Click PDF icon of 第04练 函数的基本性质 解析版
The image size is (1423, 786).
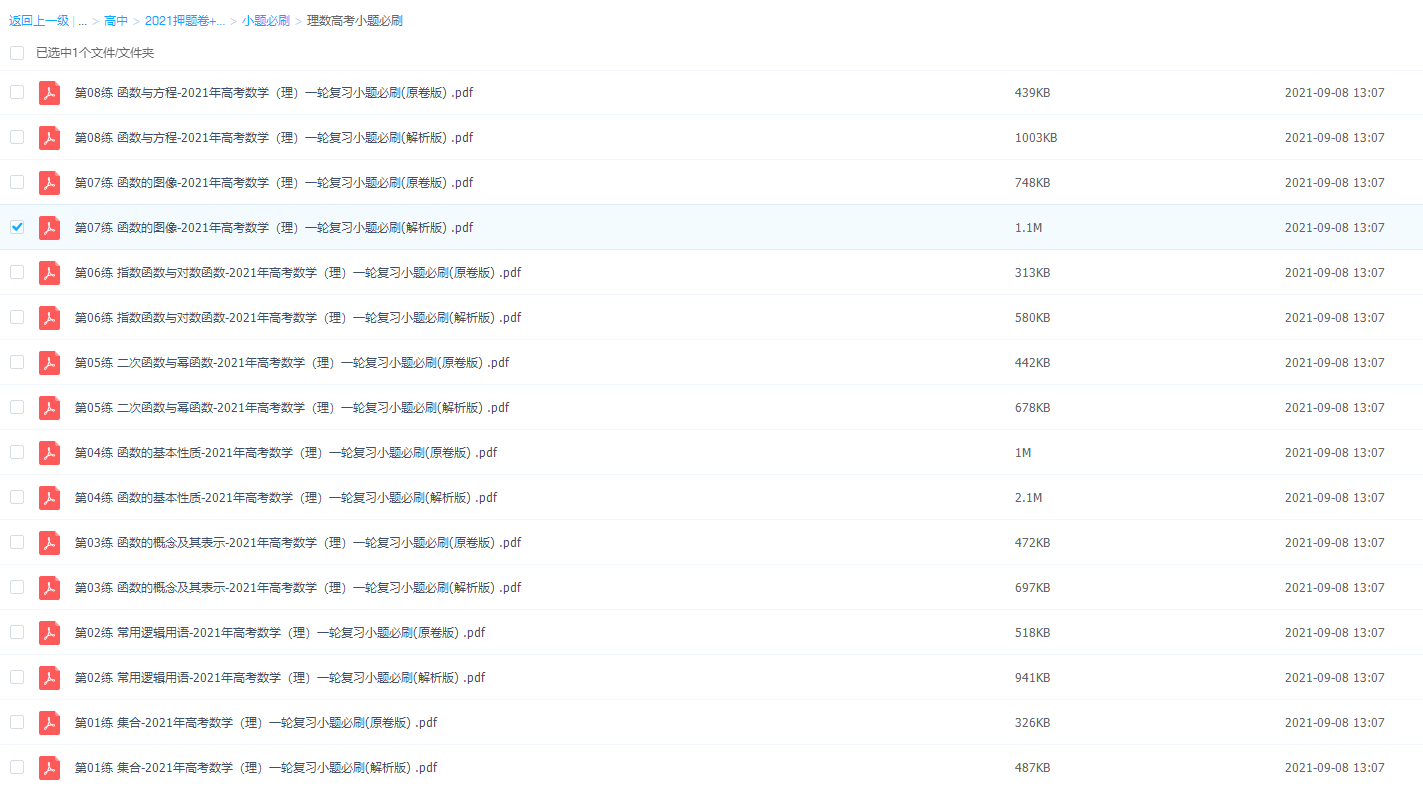[49, 498]
